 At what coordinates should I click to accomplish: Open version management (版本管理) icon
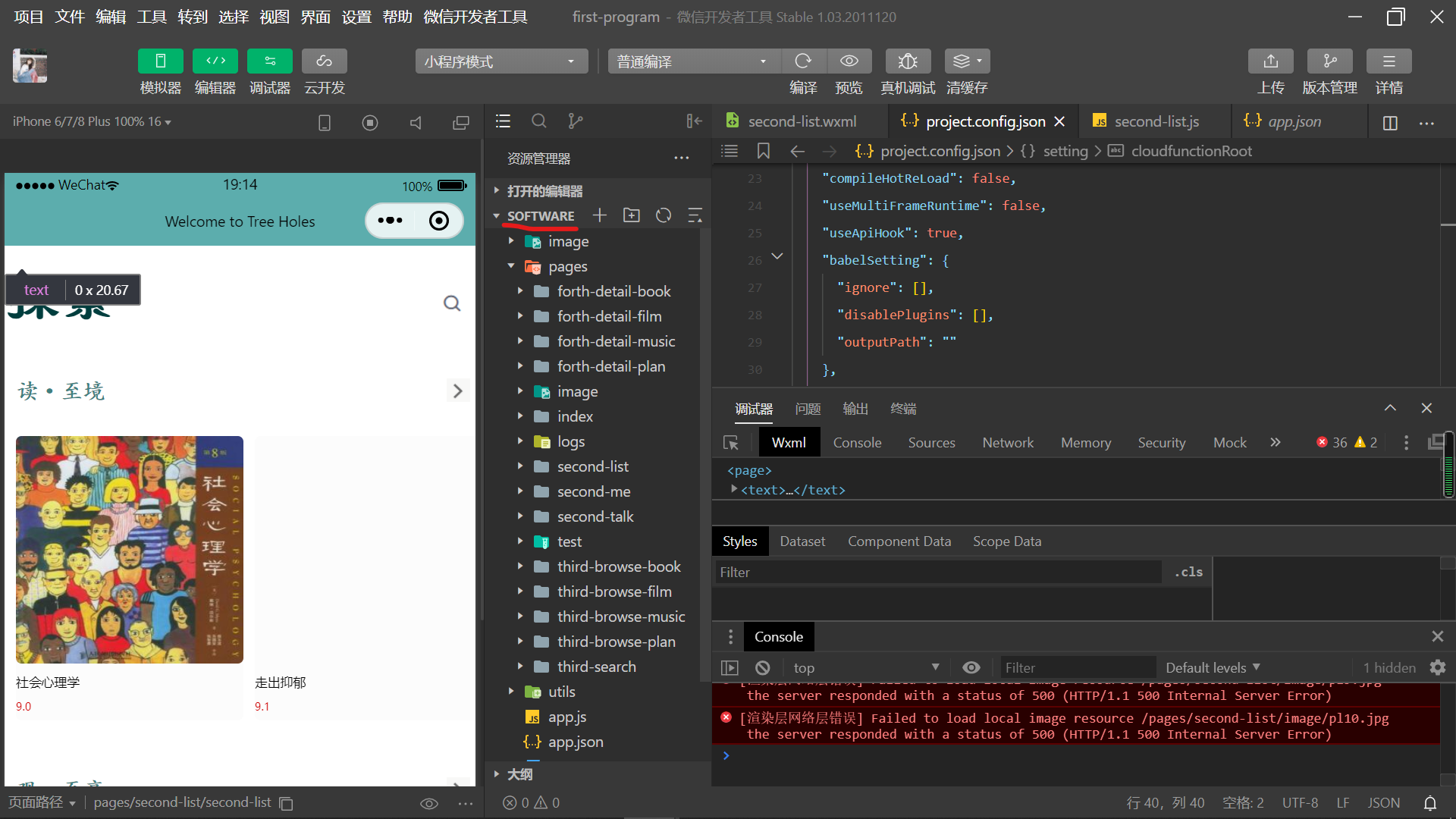(x=1329, y=61)
